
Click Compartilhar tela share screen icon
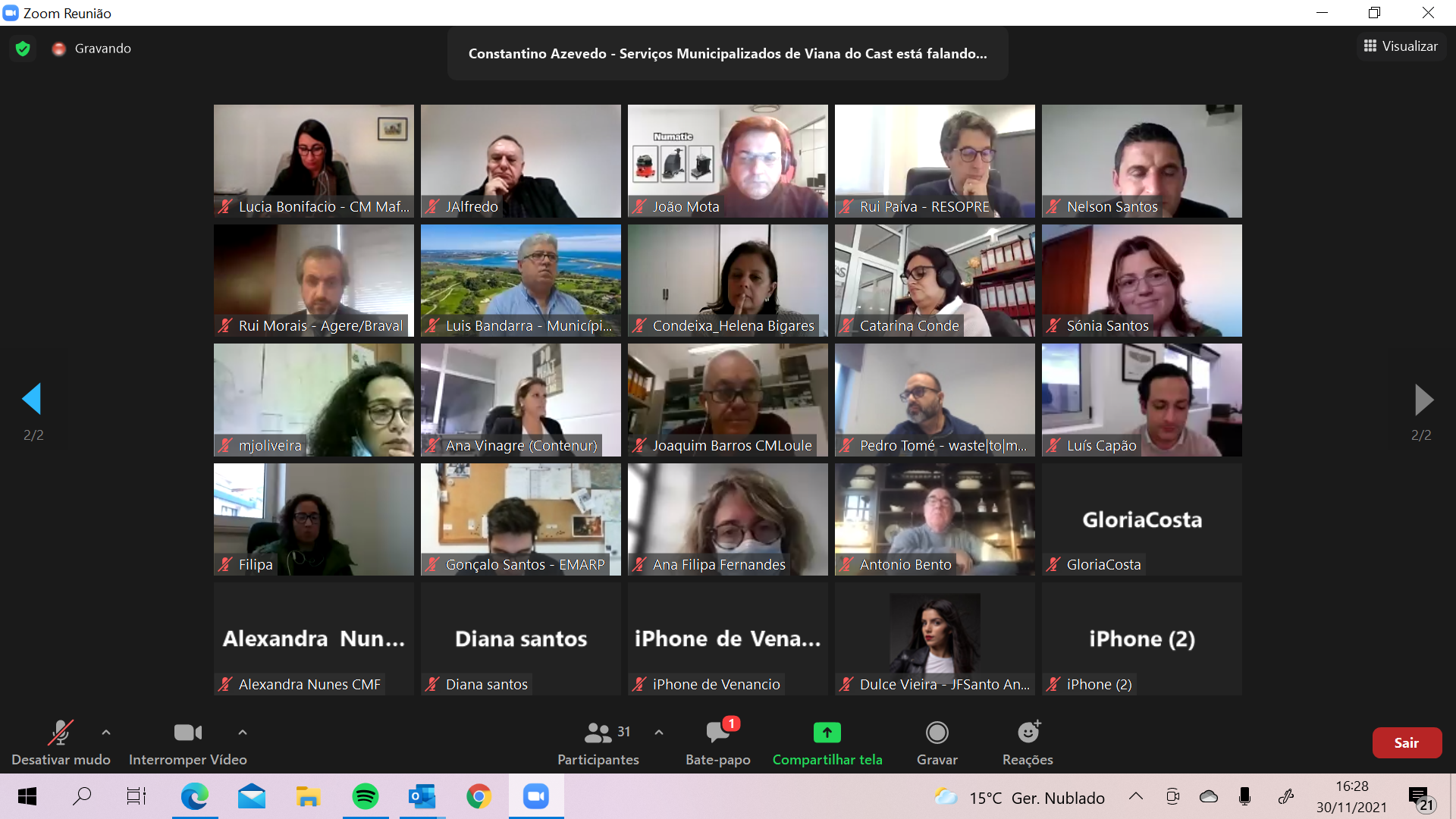(827, 733)
